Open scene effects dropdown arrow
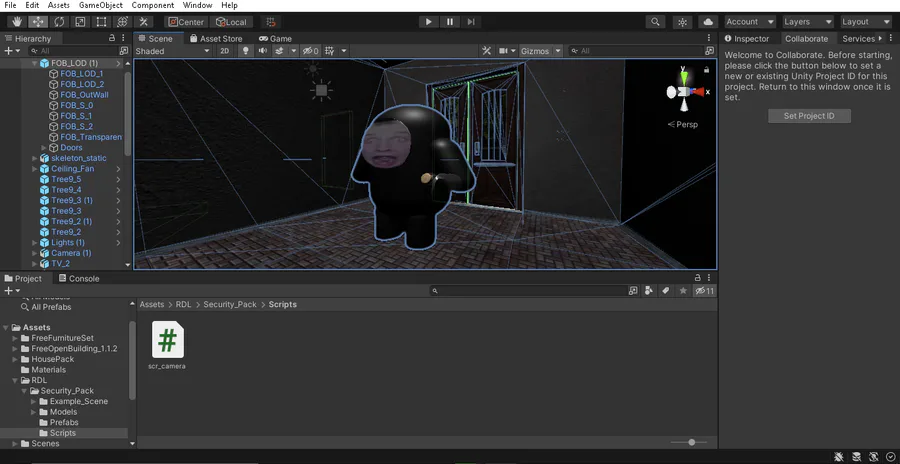The image size is (900, 464). tap(294, 51)
